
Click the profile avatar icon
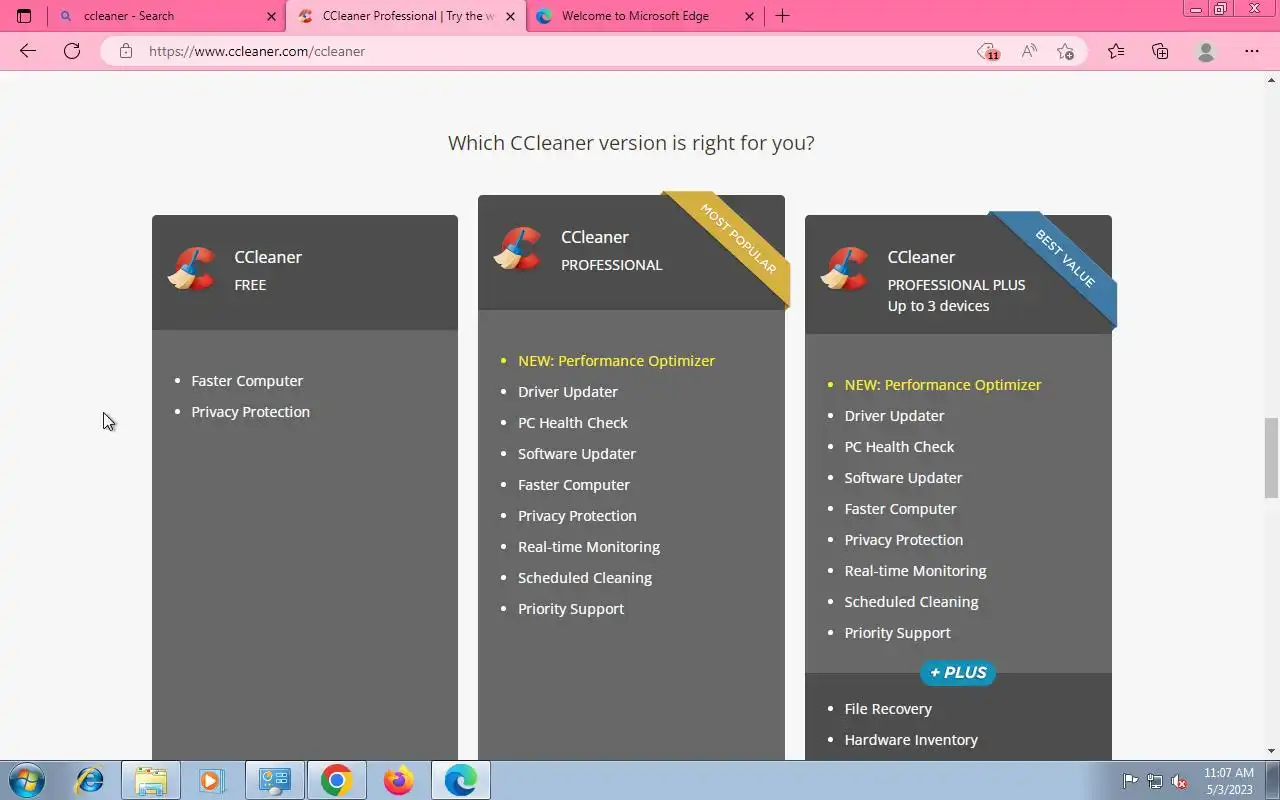pos(1206,51)
